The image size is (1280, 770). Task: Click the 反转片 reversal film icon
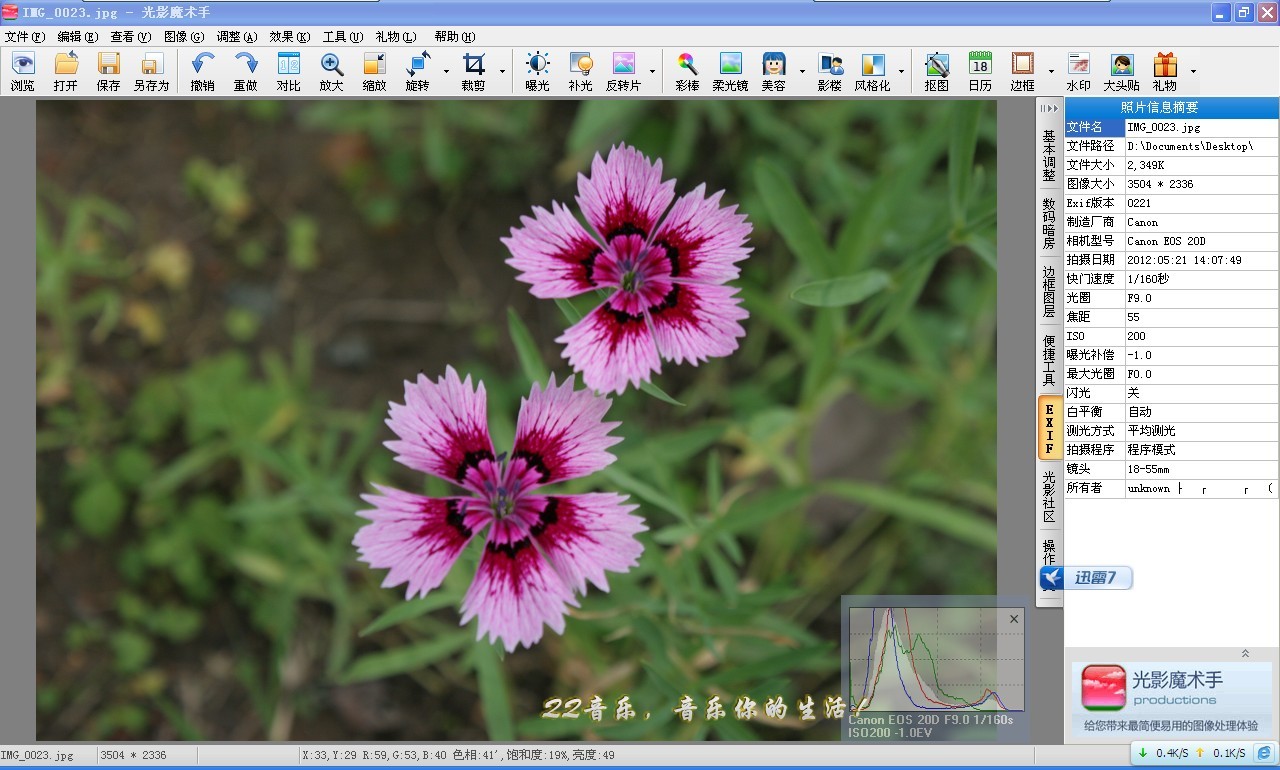pyautogui.click(x=623, y=72)
